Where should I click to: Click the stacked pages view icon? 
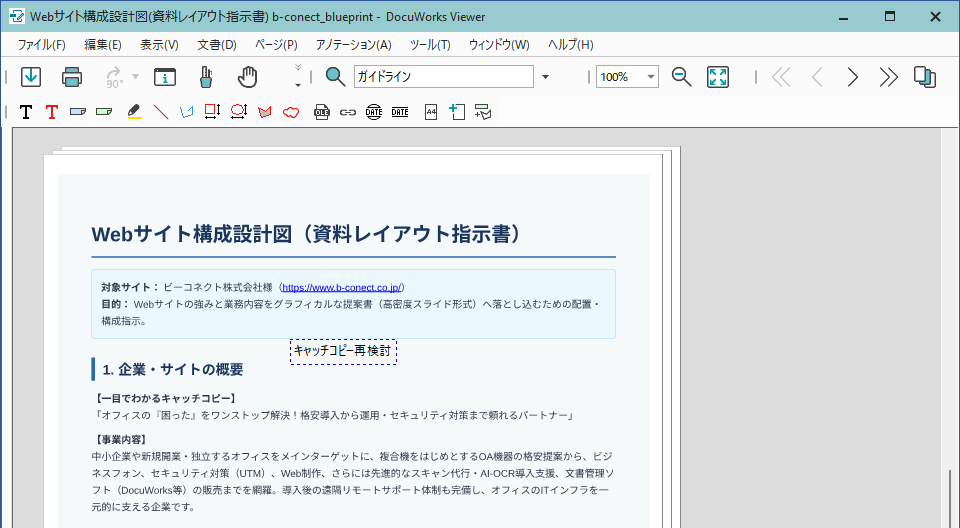(925, 77)
